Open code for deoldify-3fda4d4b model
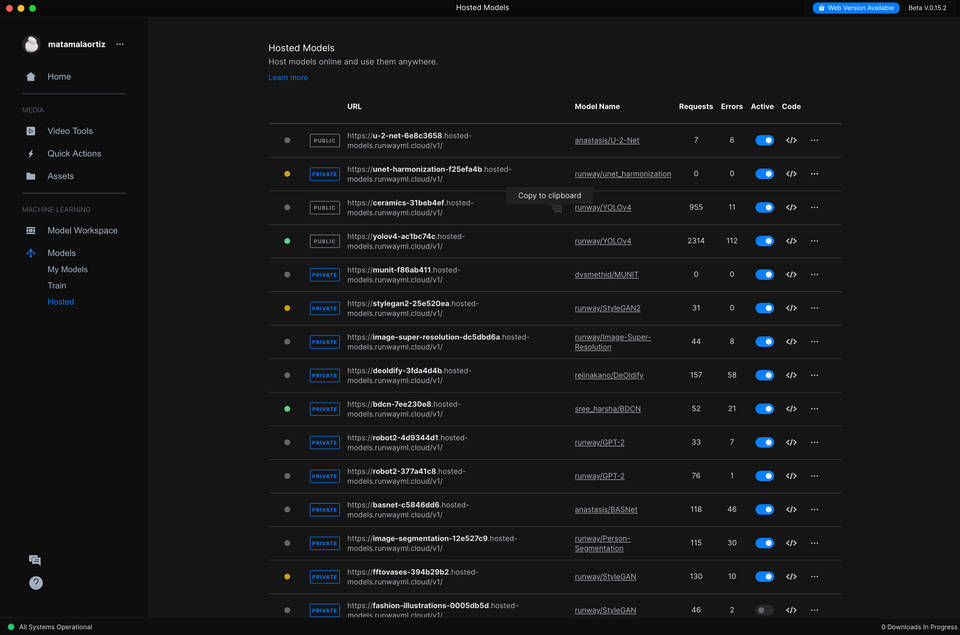Image resolution: width=960 pixels, height=635 pixels. pyautogui.click(x=791, y=375)
